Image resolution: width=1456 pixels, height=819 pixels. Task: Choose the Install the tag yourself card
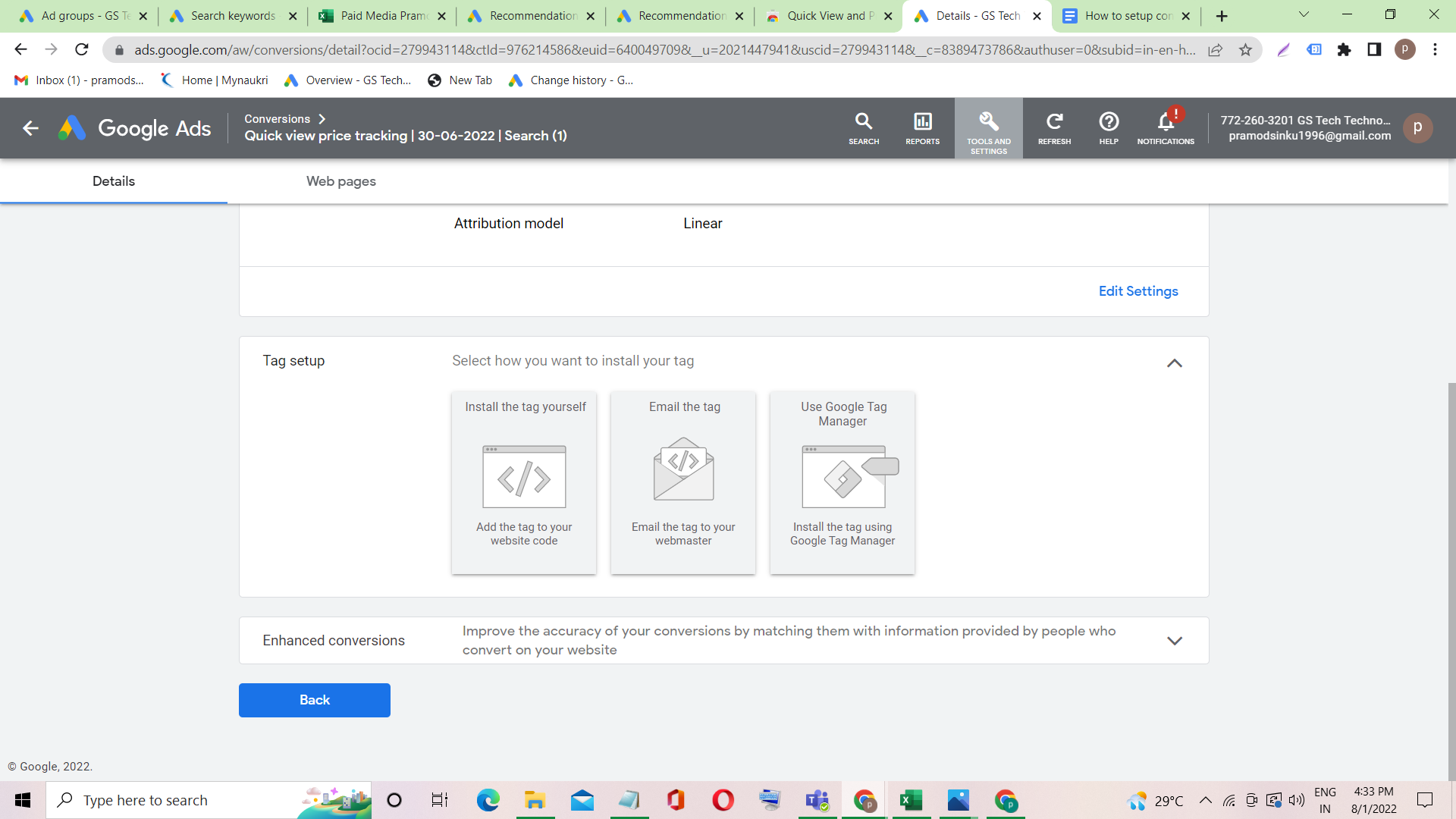pos(524,482)
